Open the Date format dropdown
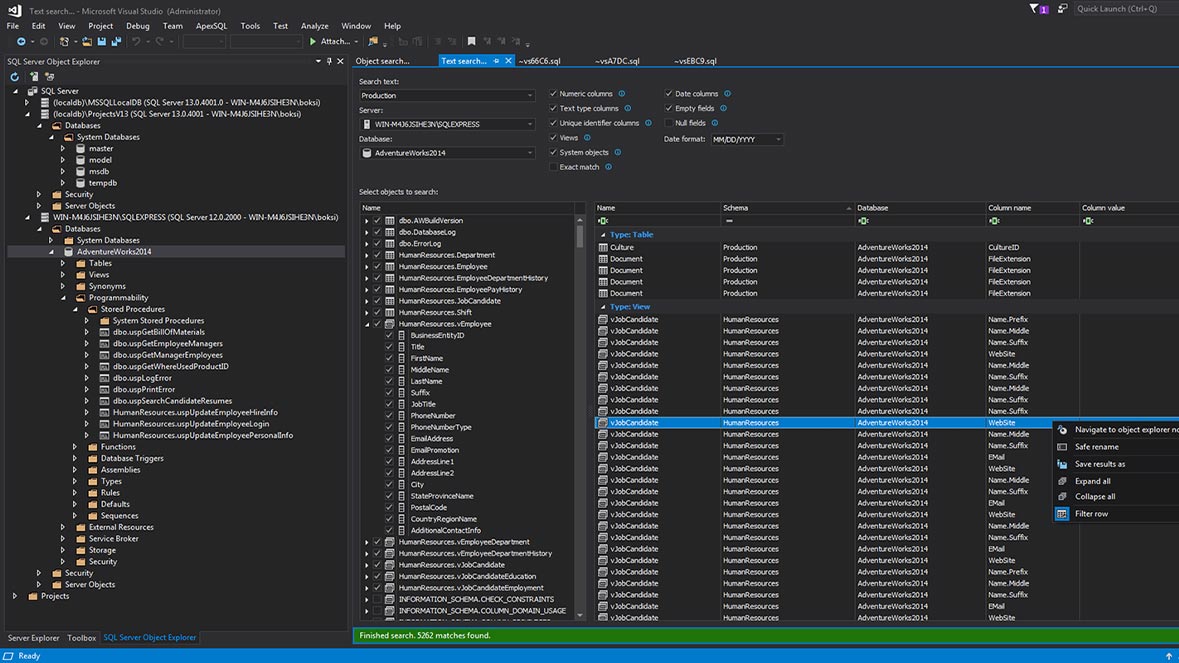 pyautogui.click(x=777, y=139)
